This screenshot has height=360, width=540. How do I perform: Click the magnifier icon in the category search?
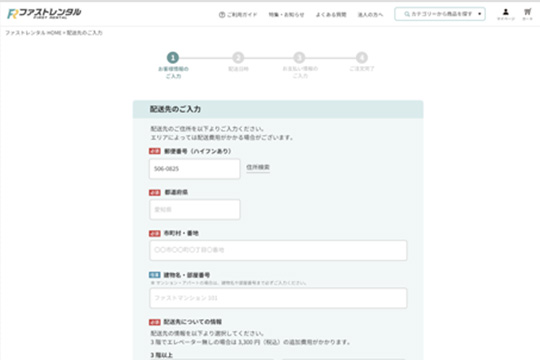click(x=407, y=14)
